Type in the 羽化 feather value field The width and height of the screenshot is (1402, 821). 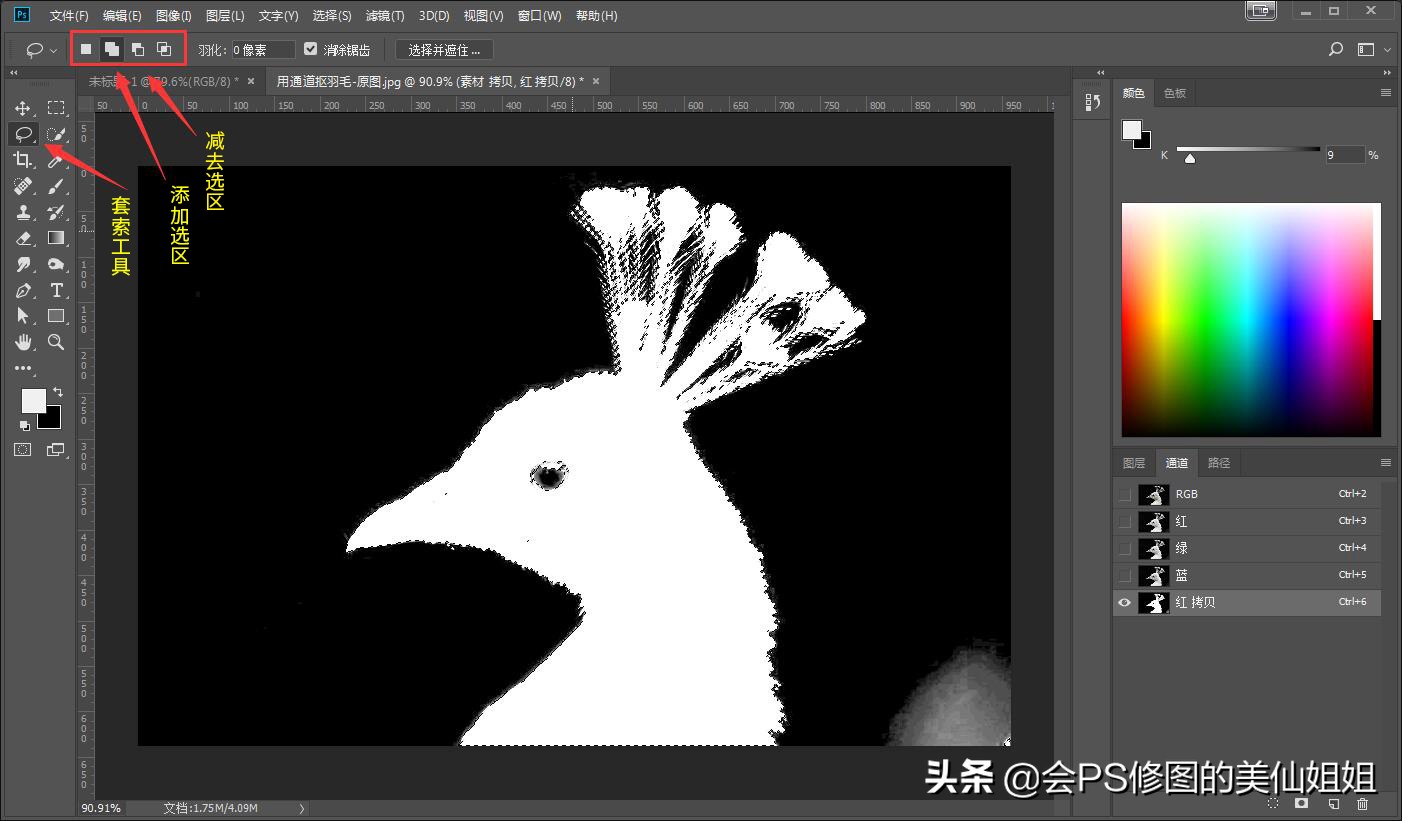pyautogui.click(x=262, y=49)
